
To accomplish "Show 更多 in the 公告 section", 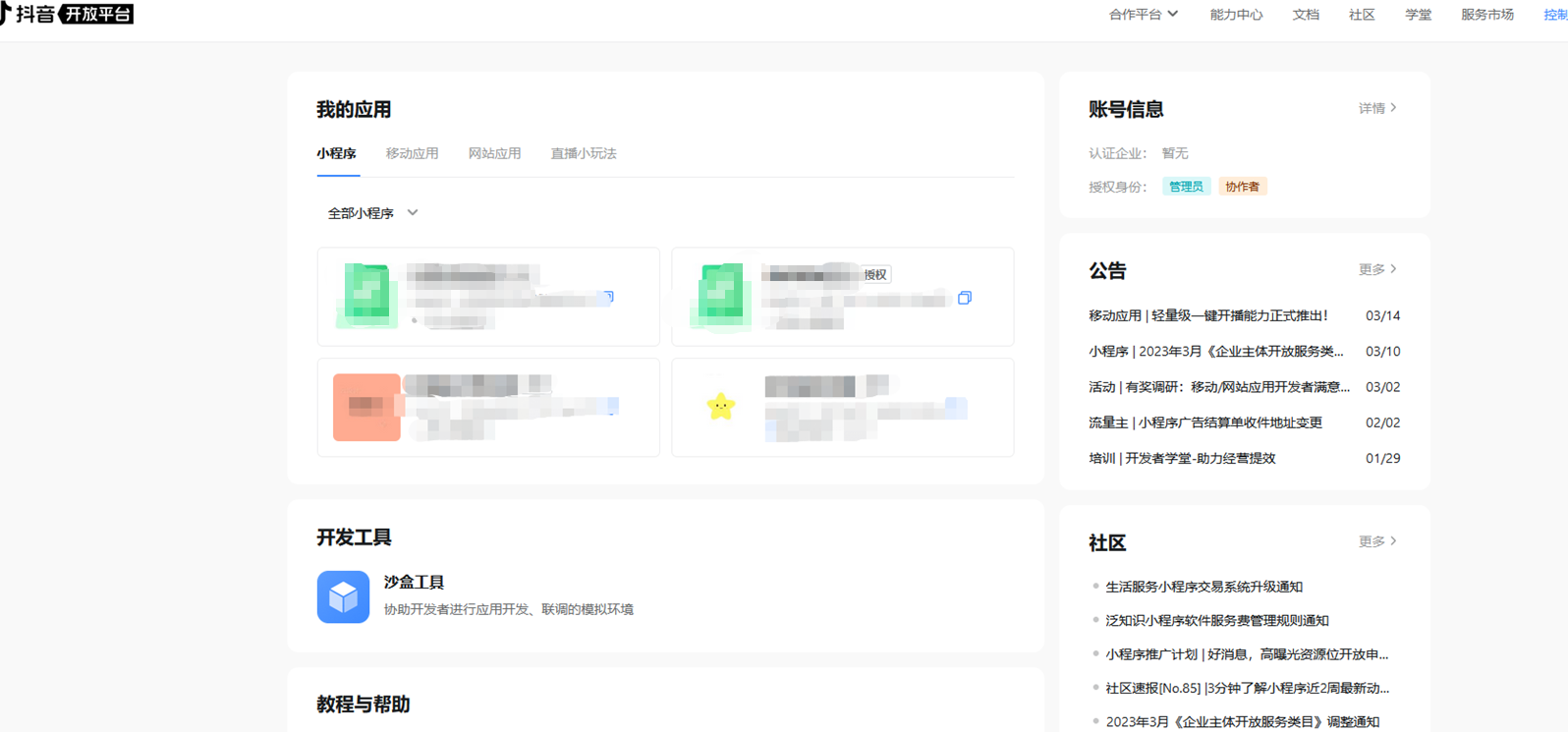I will 1376,269.
